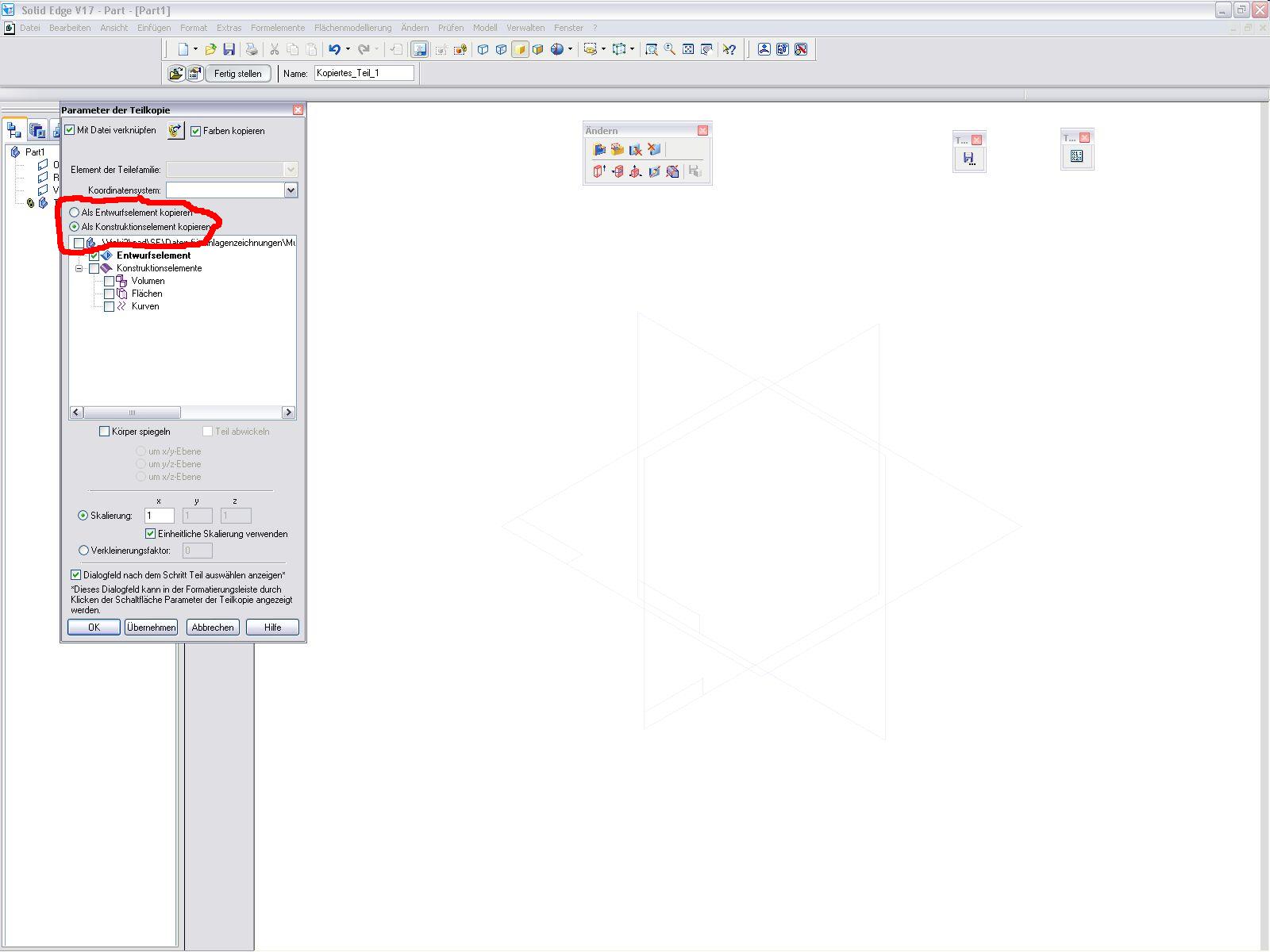
Task: Uncheck Mit Datei verknüpfen checkbox
Action: click(x=70, y=130)
